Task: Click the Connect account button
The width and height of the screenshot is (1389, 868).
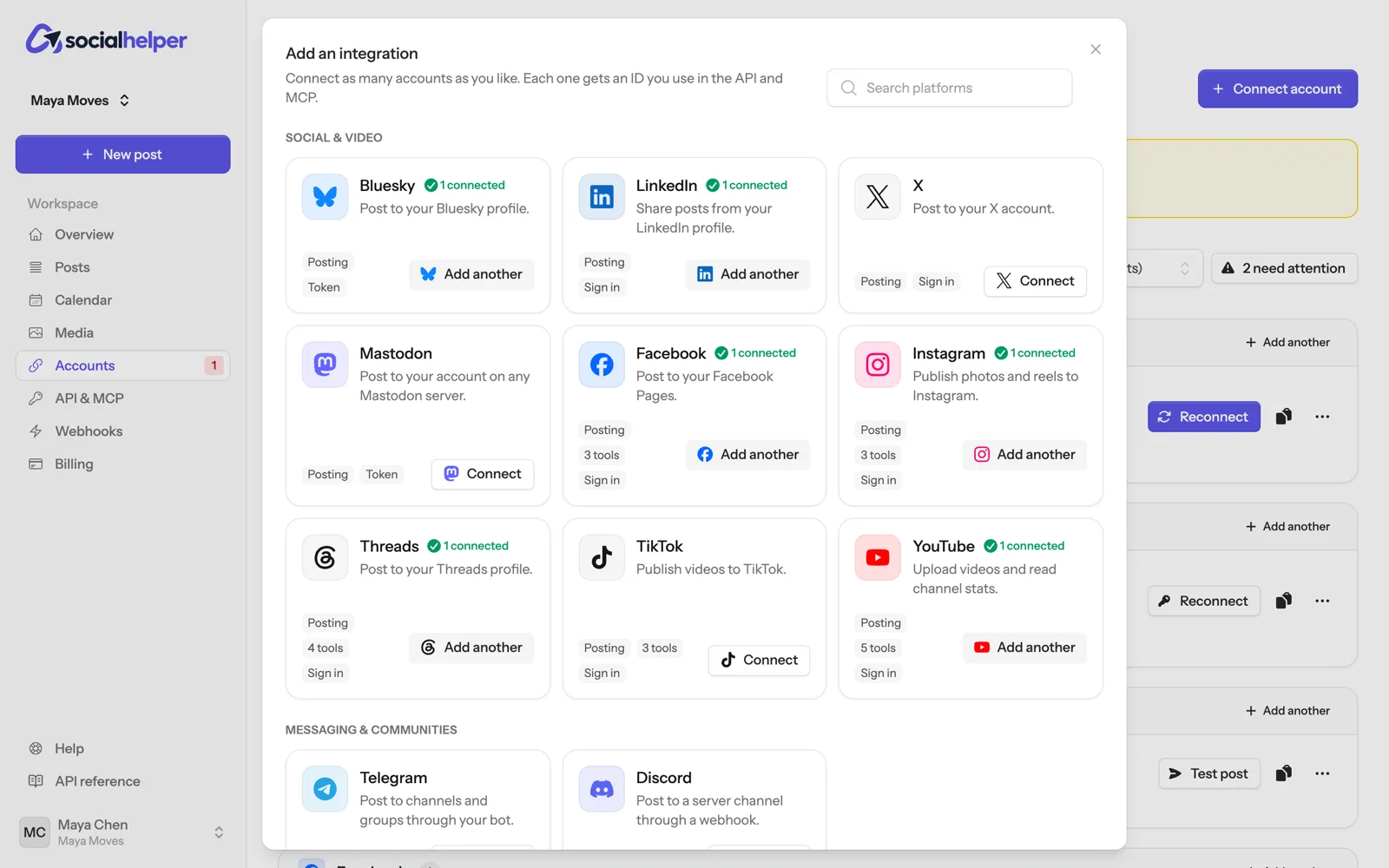Action: (x=1277, y=89)
